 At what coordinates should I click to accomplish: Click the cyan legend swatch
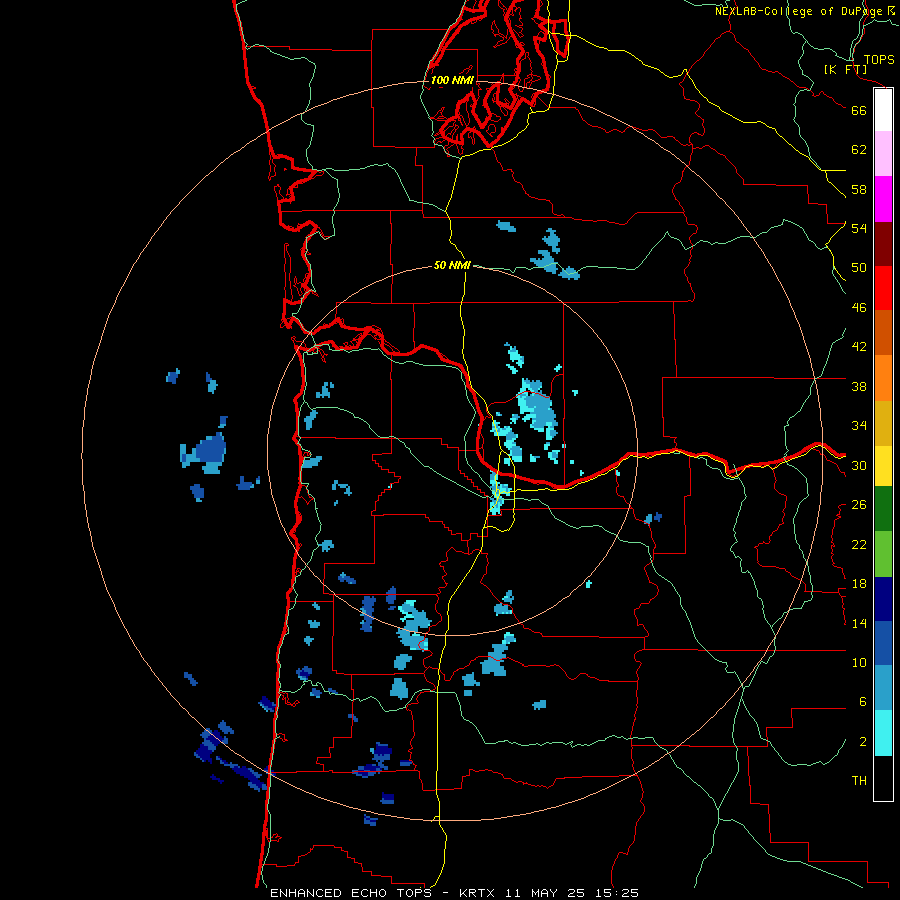(883, 734)
